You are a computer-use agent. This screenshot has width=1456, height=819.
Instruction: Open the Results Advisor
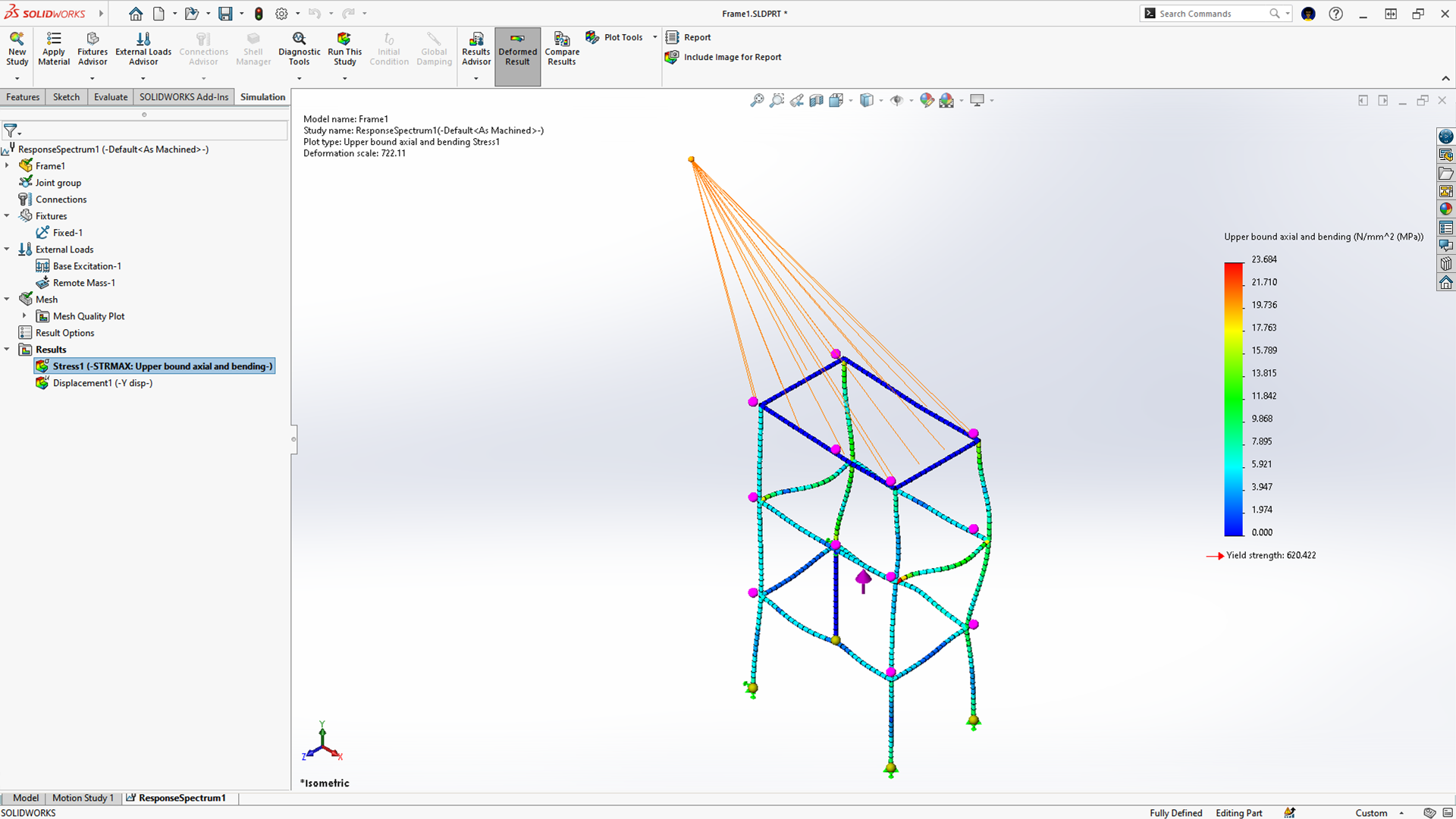(476, 49)
